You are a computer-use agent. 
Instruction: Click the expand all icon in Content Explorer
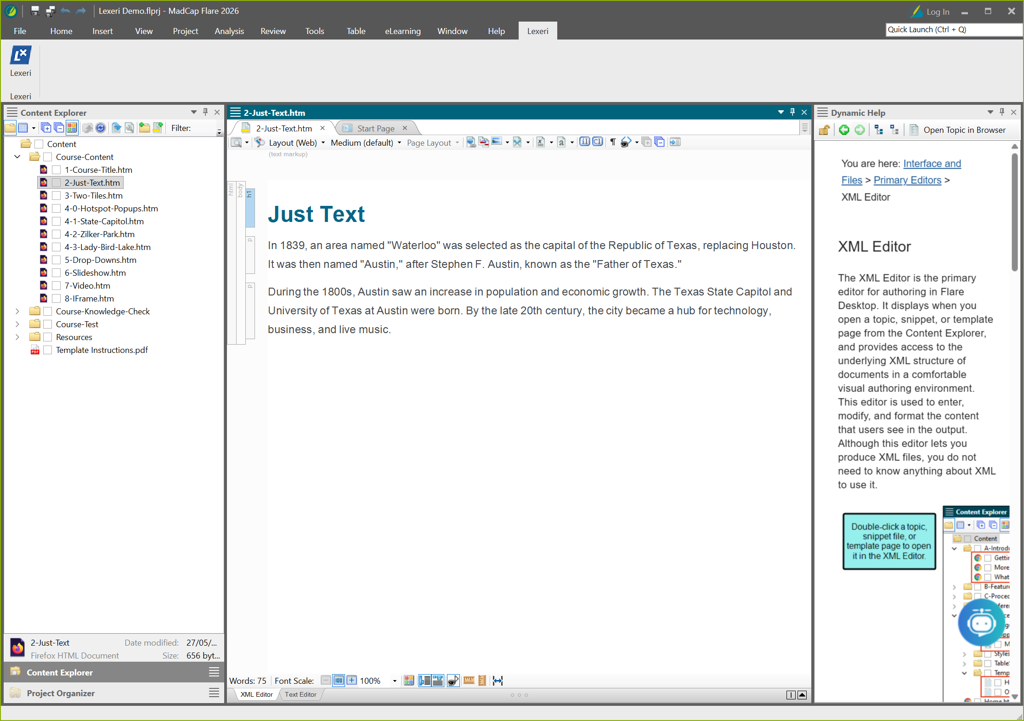(x=46, y=128)
